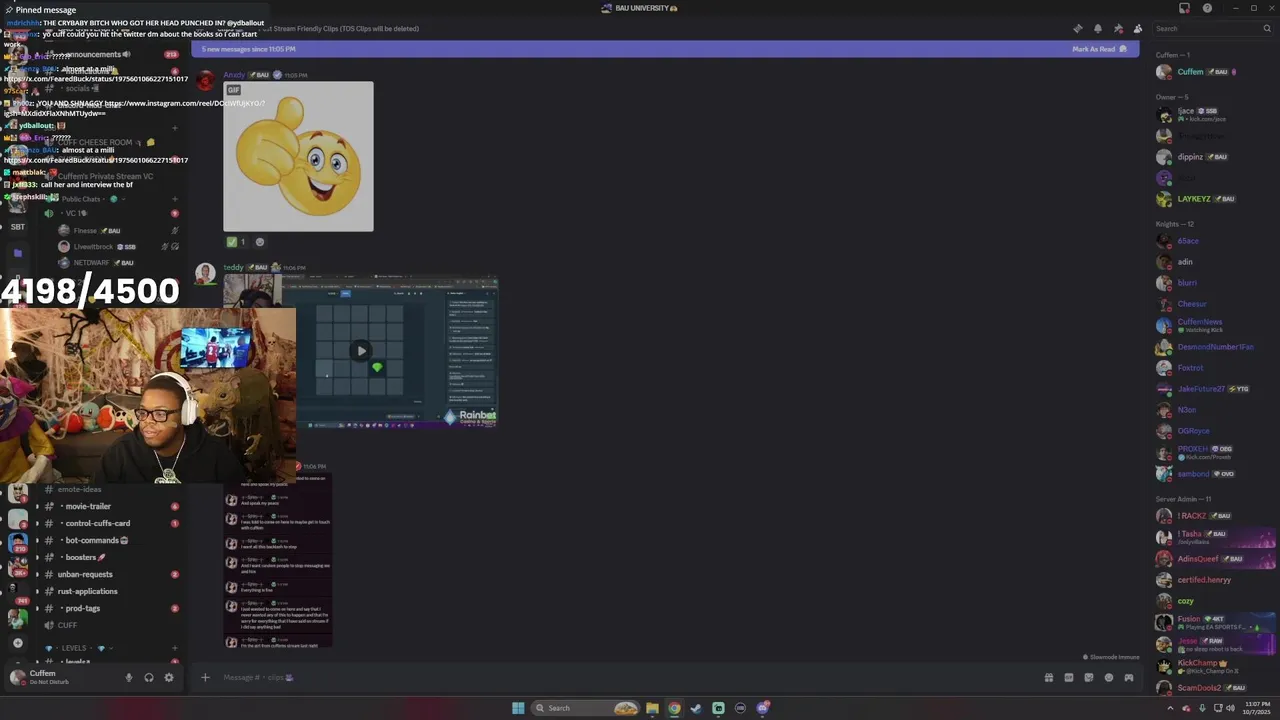Expand bot-commands thread arrow

[x=37, y=540]
